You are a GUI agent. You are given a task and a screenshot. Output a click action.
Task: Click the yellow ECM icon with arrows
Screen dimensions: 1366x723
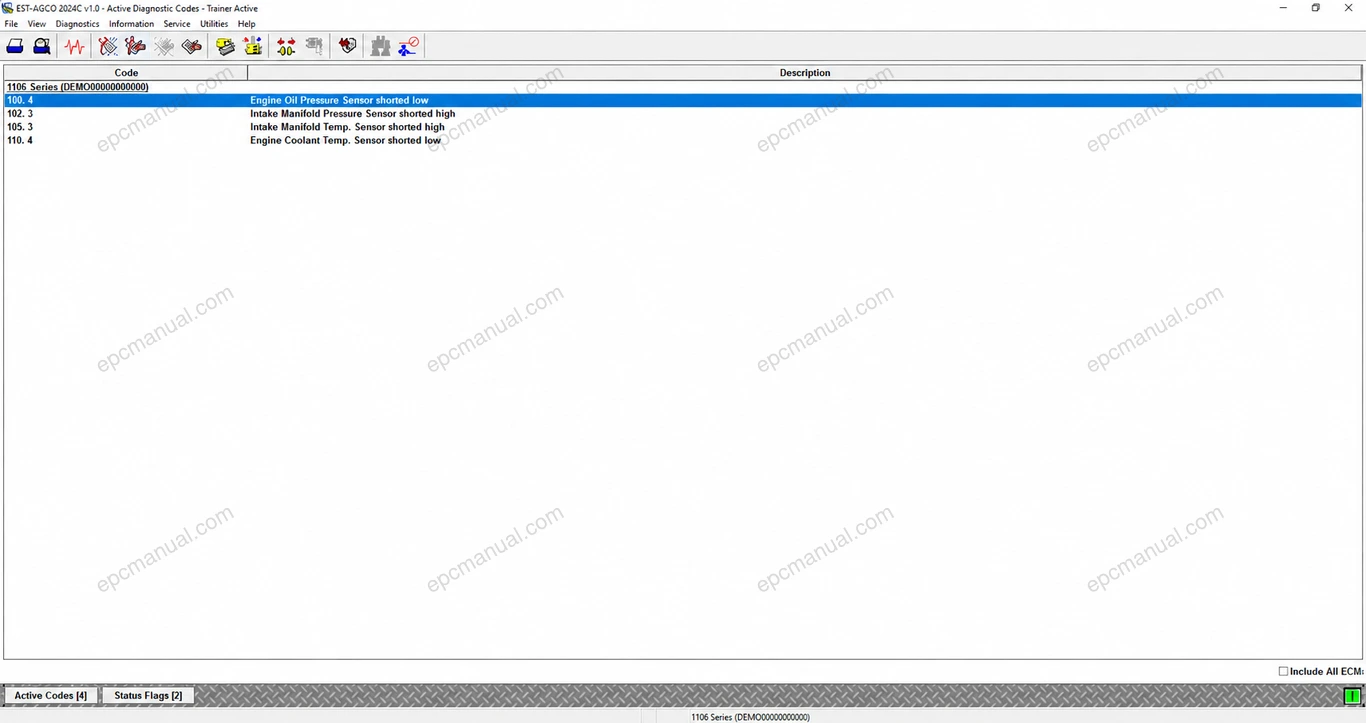click(253, 46)
